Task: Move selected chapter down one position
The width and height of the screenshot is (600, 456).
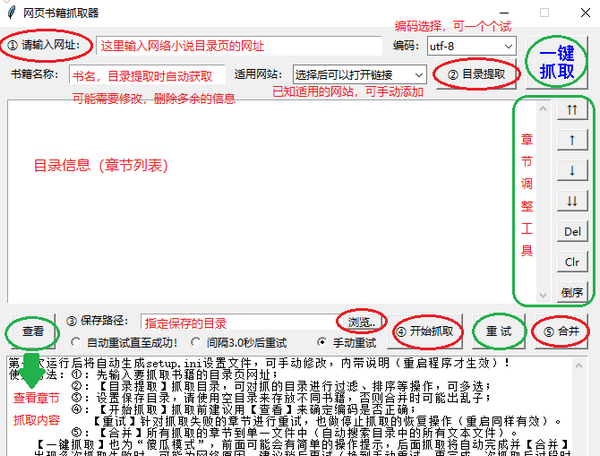Action: coord(572,170)
